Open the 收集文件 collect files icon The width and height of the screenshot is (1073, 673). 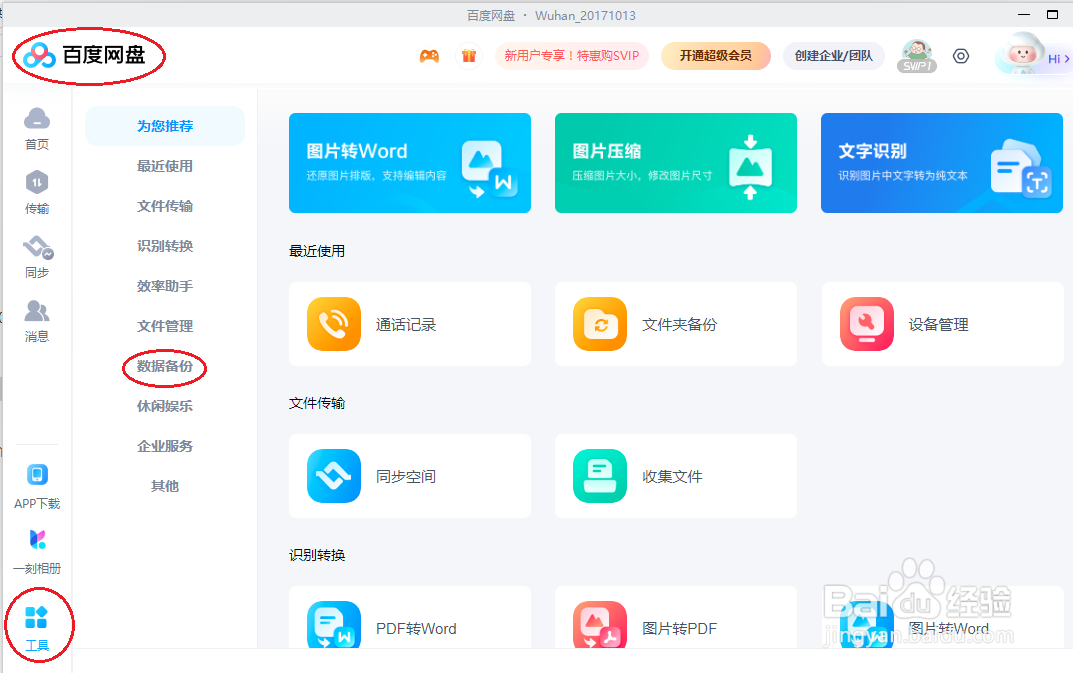coord(600,476)
